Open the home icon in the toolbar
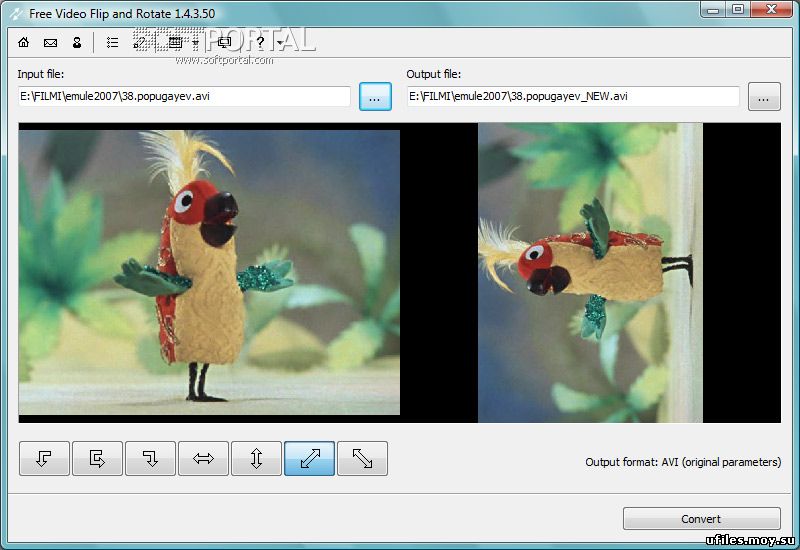This screenshot has height=550, width=800. pos(24,43)
